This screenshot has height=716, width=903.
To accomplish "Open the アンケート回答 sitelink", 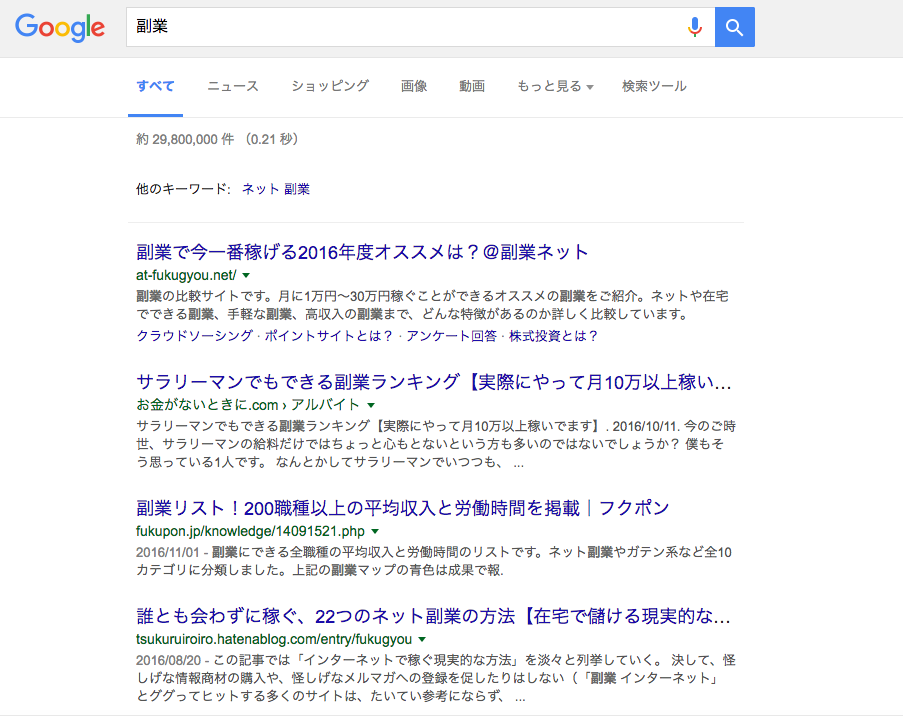I will point(452,336).
